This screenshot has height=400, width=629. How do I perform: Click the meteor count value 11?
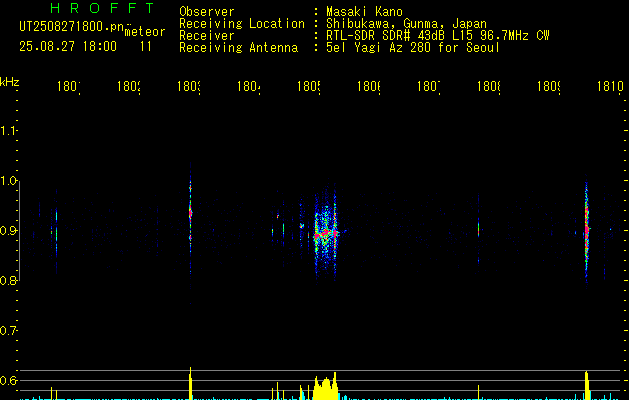click(x=146, y=47)
